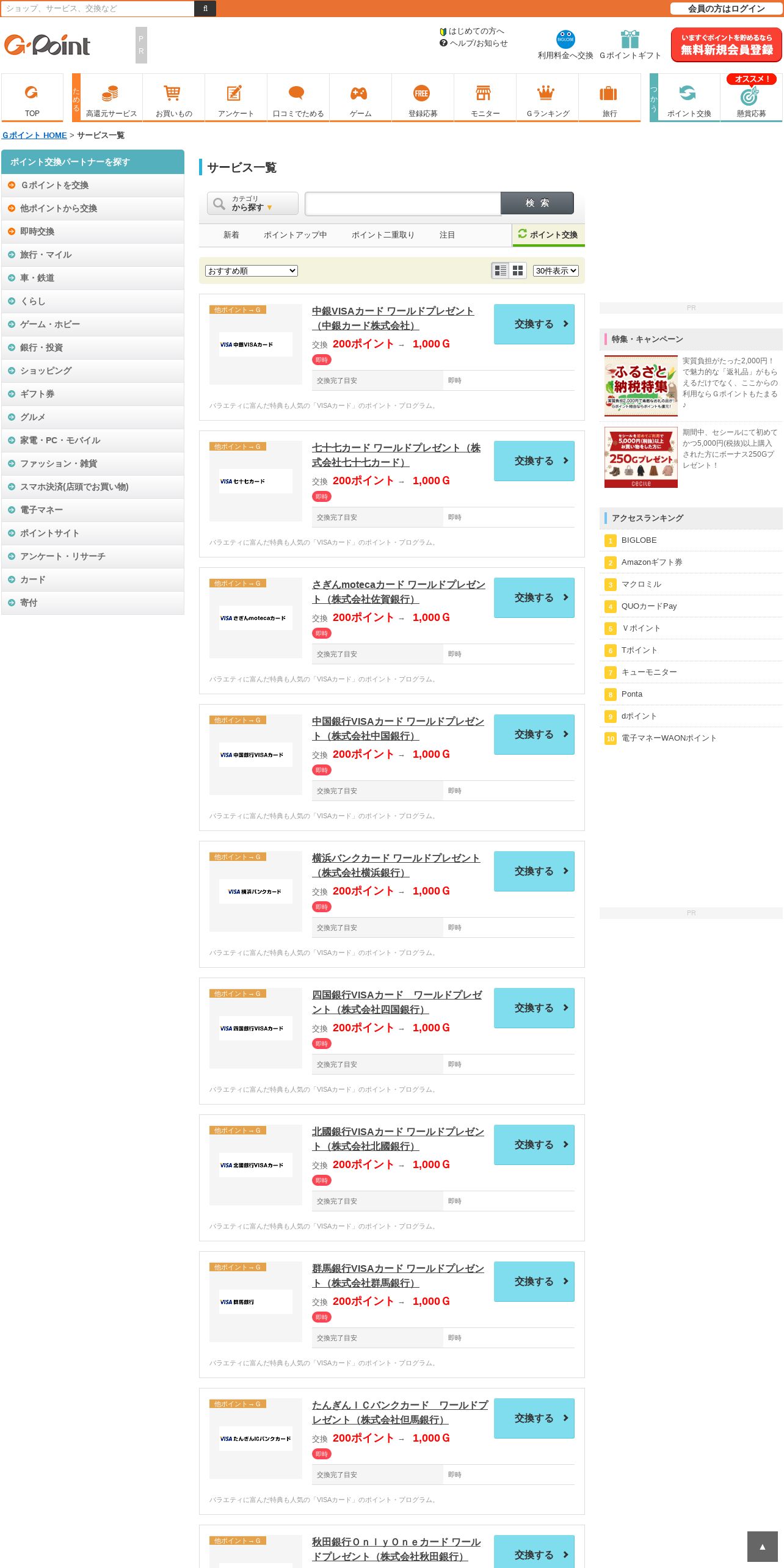The width and height of the screenshot is (784, 1568).
Task: Open 電子マネーWAONポイント in ranking
Action: (x=669, y=738)
